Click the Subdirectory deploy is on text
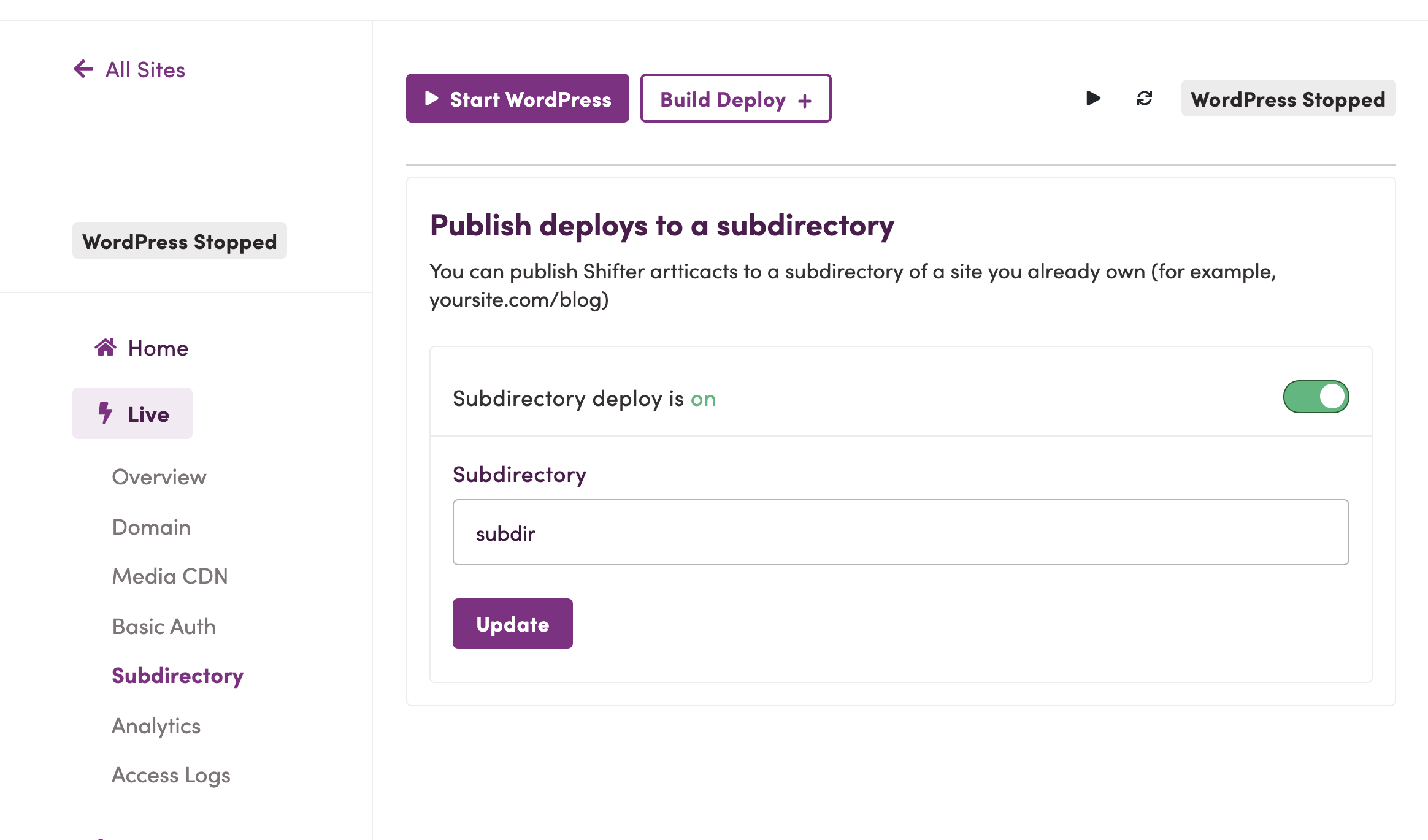 pos(584,399)
